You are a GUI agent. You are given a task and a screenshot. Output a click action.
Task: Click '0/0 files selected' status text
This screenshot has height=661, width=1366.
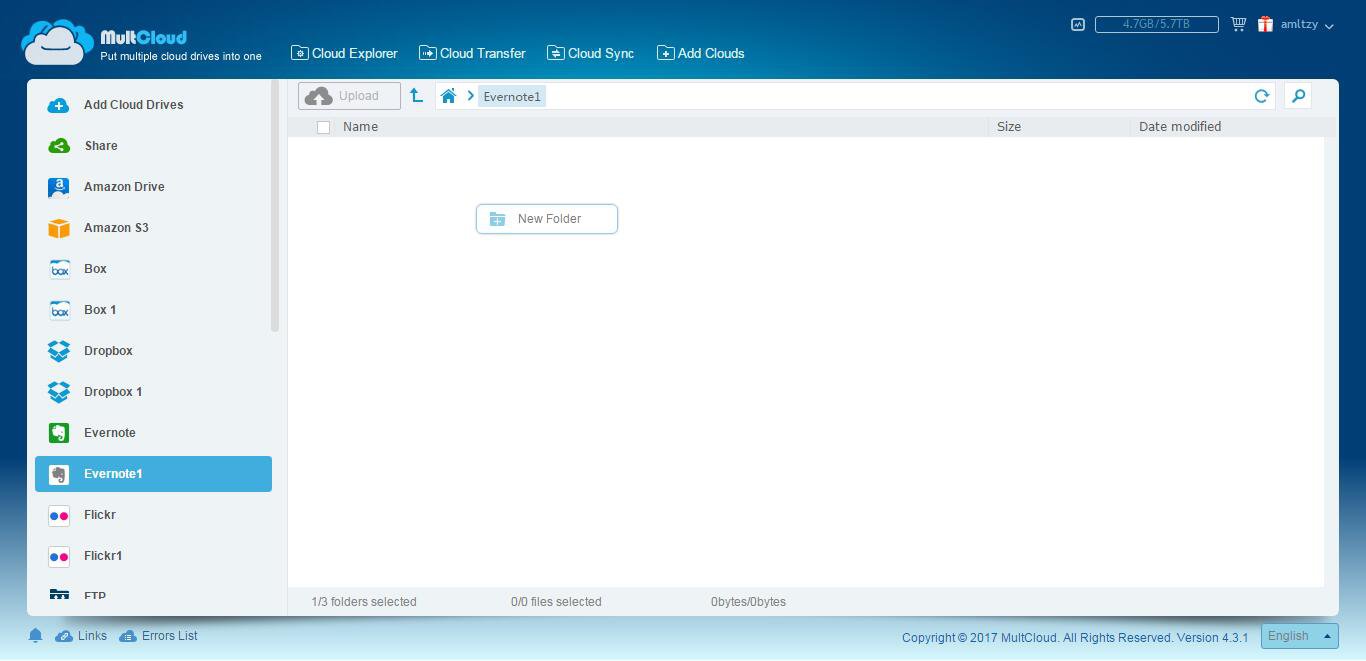pyautogui.click(x=556, y=602)
